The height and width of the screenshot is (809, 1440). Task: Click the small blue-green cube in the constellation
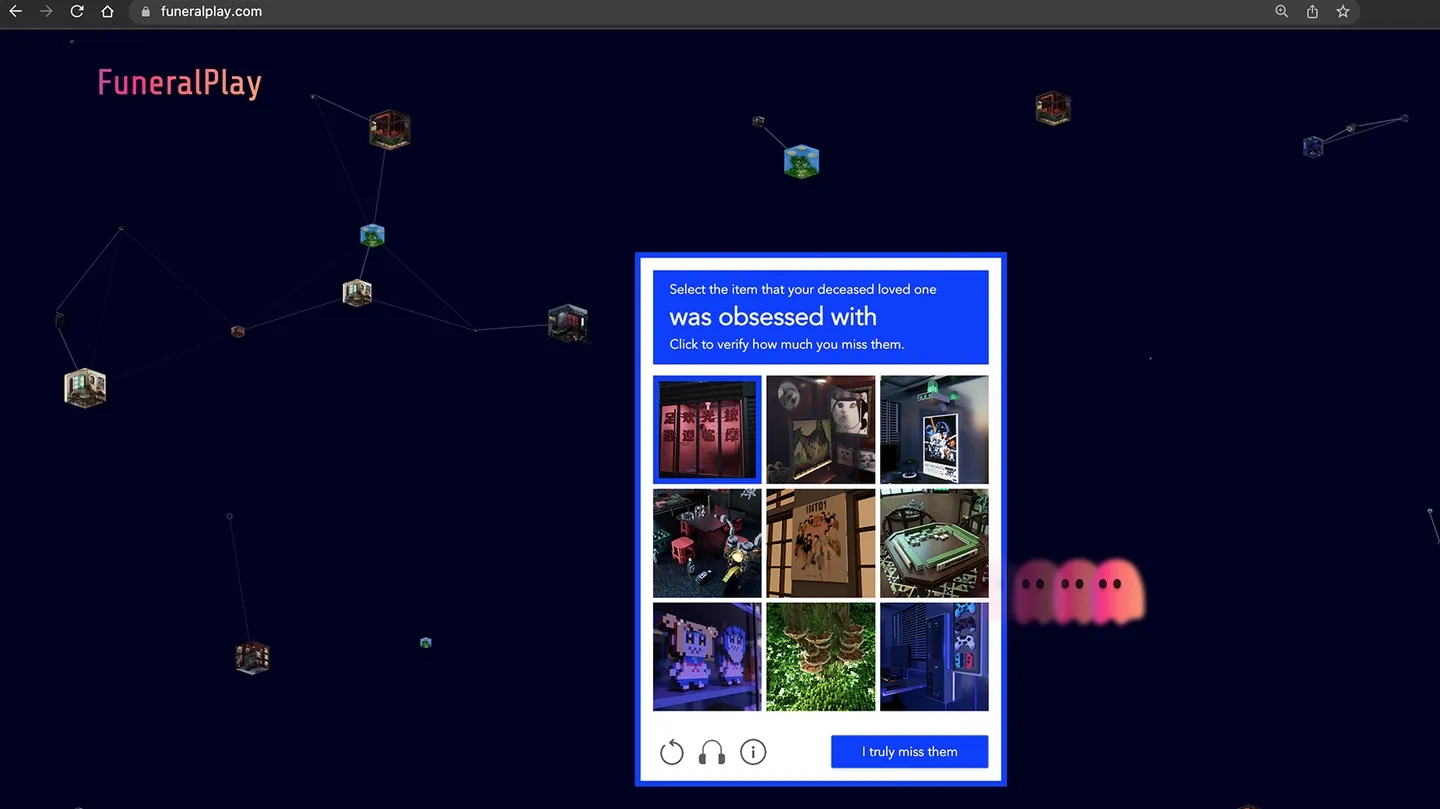coord(373,236)
